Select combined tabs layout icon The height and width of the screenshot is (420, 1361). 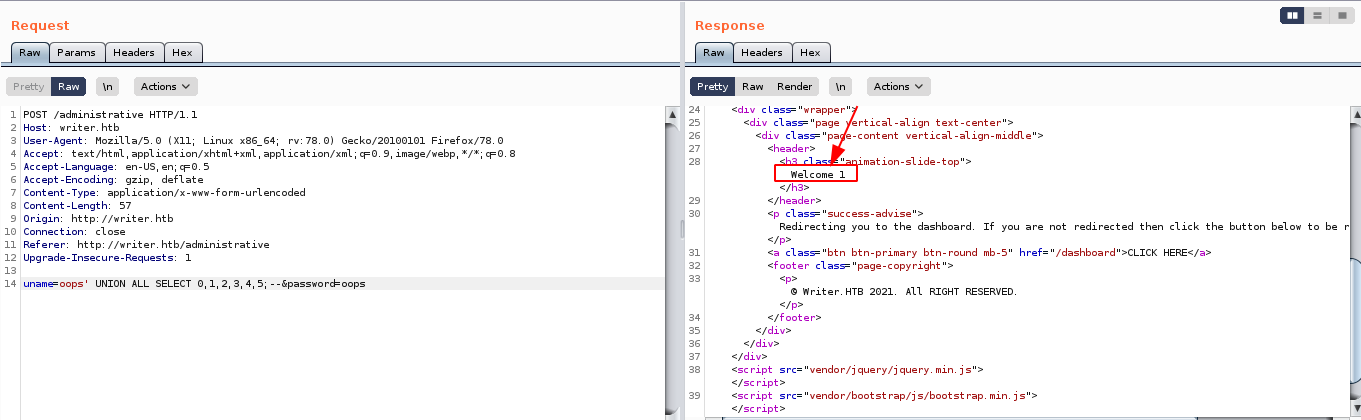click(x=1341, y=15)
